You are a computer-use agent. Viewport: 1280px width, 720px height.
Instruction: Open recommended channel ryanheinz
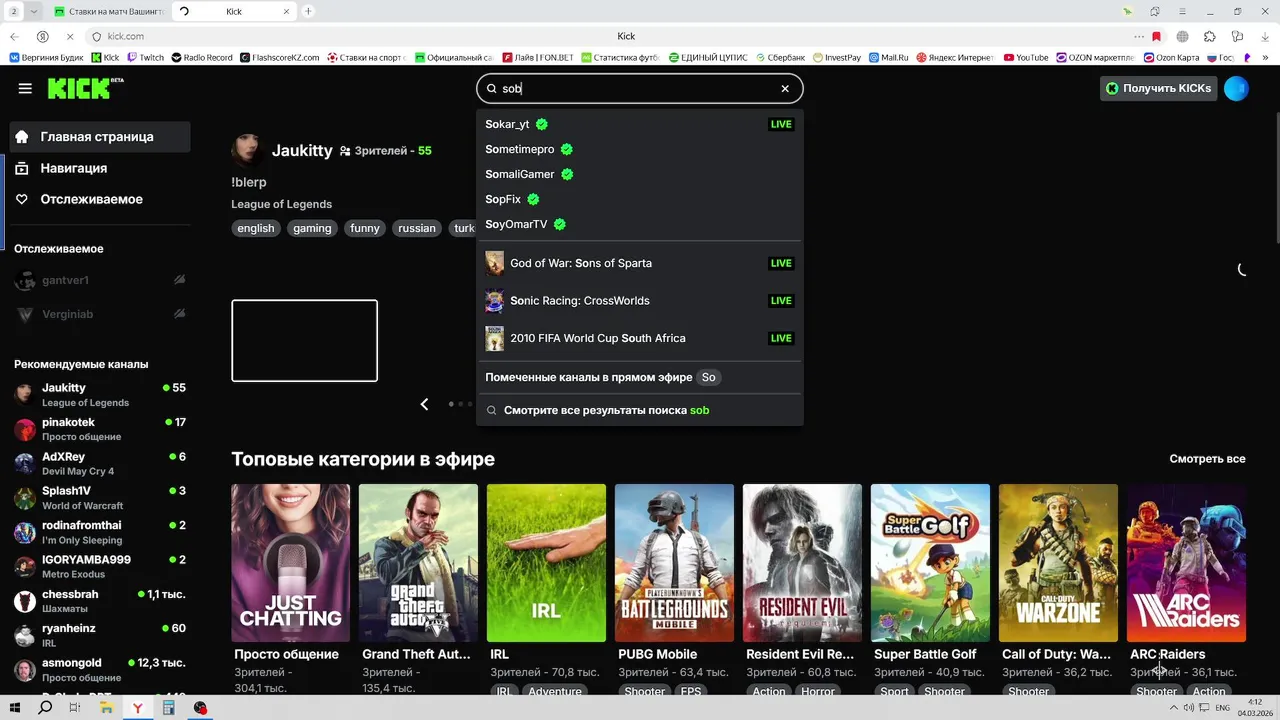click(x=100, y=635)
